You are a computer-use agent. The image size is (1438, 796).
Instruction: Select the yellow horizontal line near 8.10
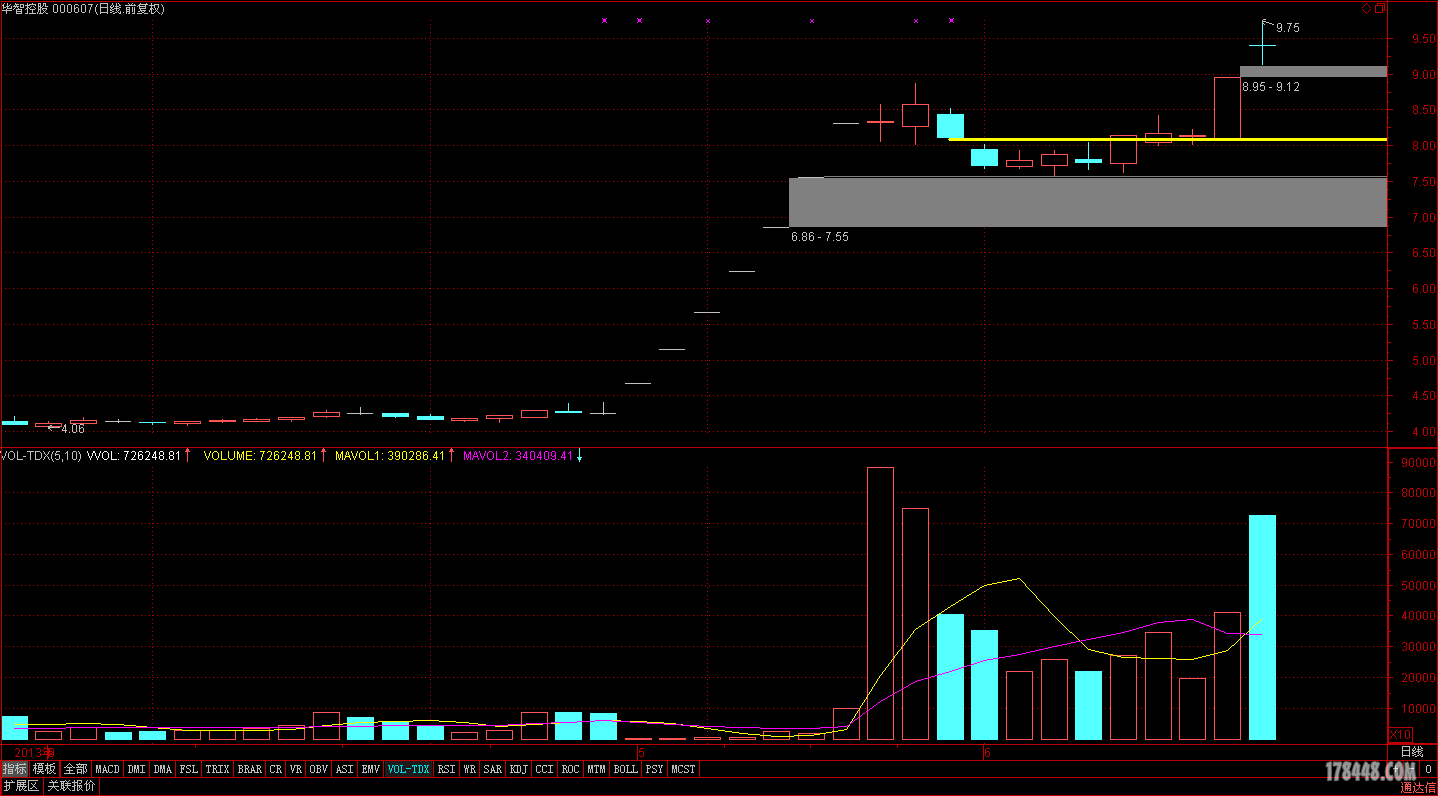click(x=1168, y=139)
